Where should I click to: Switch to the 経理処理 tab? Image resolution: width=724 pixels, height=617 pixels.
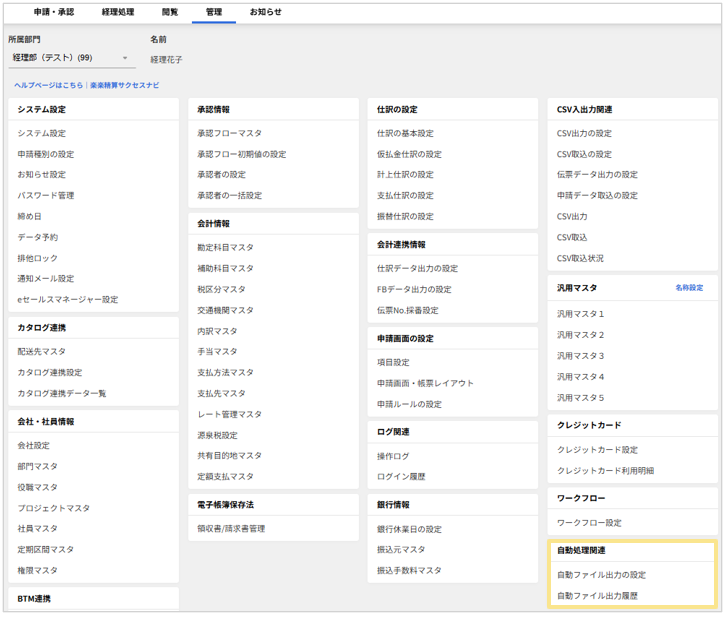tap(118, 12)
